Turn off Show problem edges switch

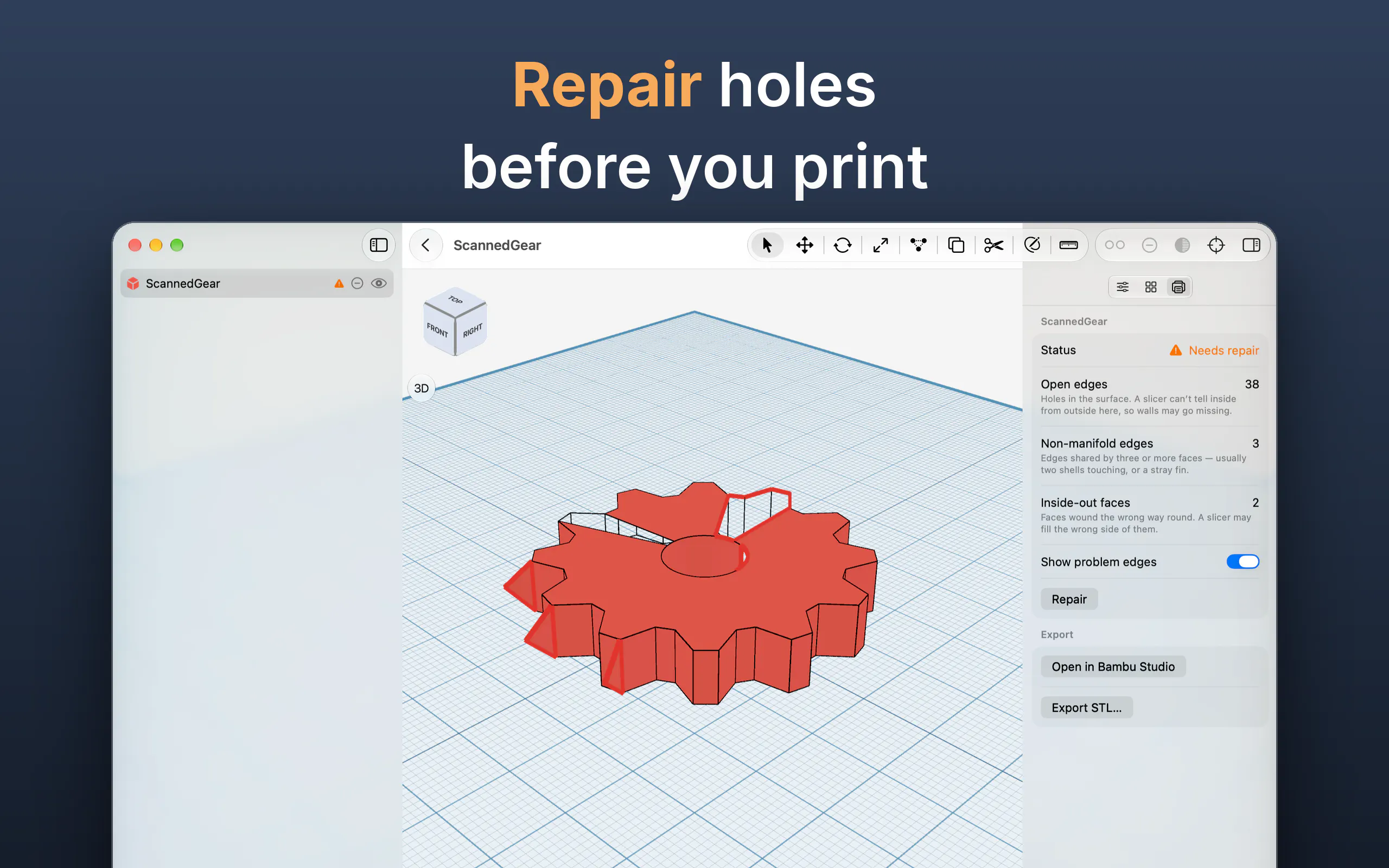(1243, 562)
